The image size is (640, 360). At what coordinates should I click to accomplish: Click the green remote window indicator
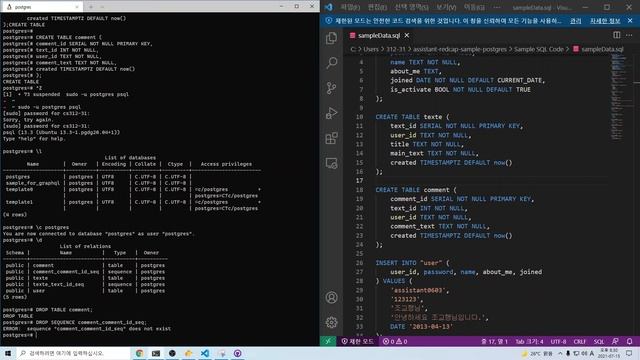coord(328,341)
